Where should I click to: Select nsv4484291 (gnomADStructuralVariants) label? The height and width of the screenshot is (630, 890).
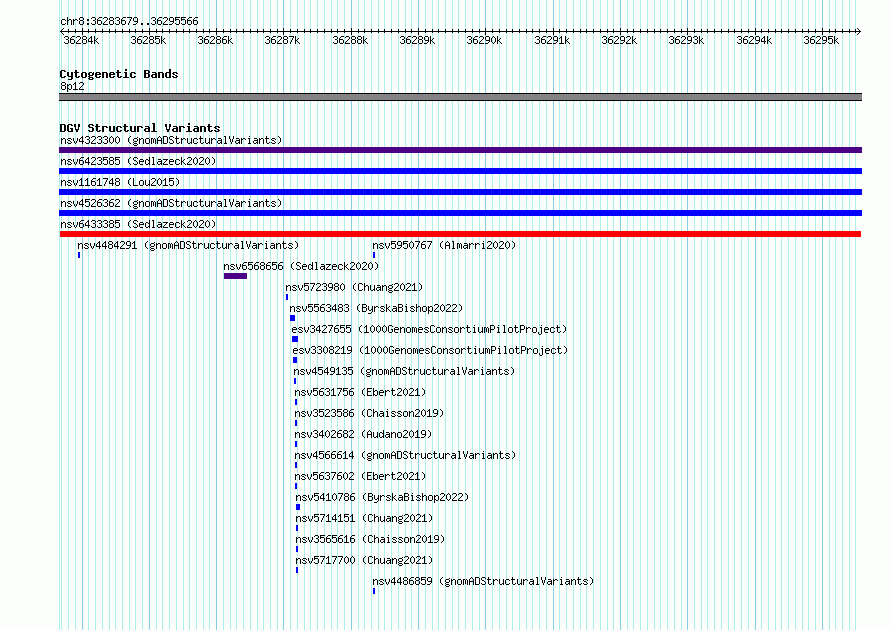(x=188, y=245)
